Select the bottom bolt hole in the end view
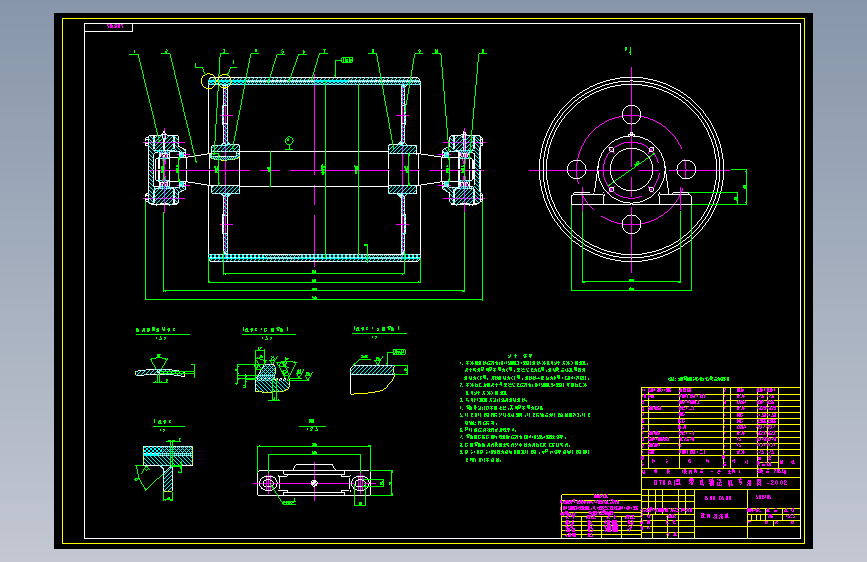The height and width of the screenshot is (562, 867). pos(631,225)
